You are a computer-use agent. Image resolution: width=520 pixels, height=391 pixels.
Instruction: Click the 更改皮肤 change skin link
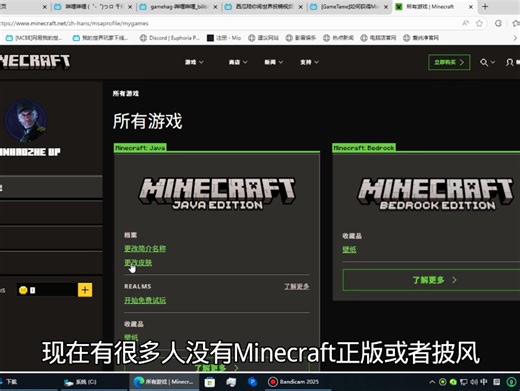(x=138, y=263)
